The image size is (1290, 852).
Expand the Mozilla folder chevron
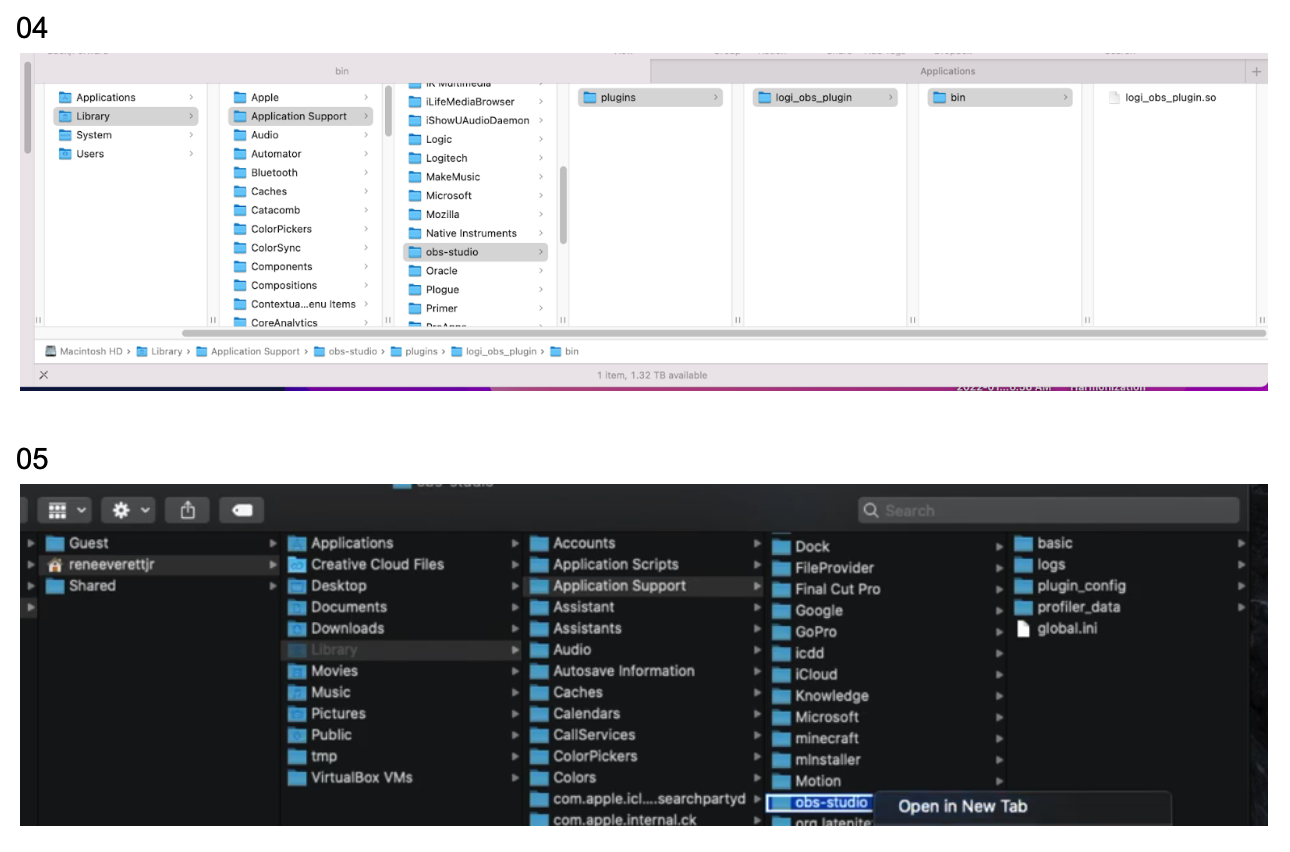(x=541, y=214)
